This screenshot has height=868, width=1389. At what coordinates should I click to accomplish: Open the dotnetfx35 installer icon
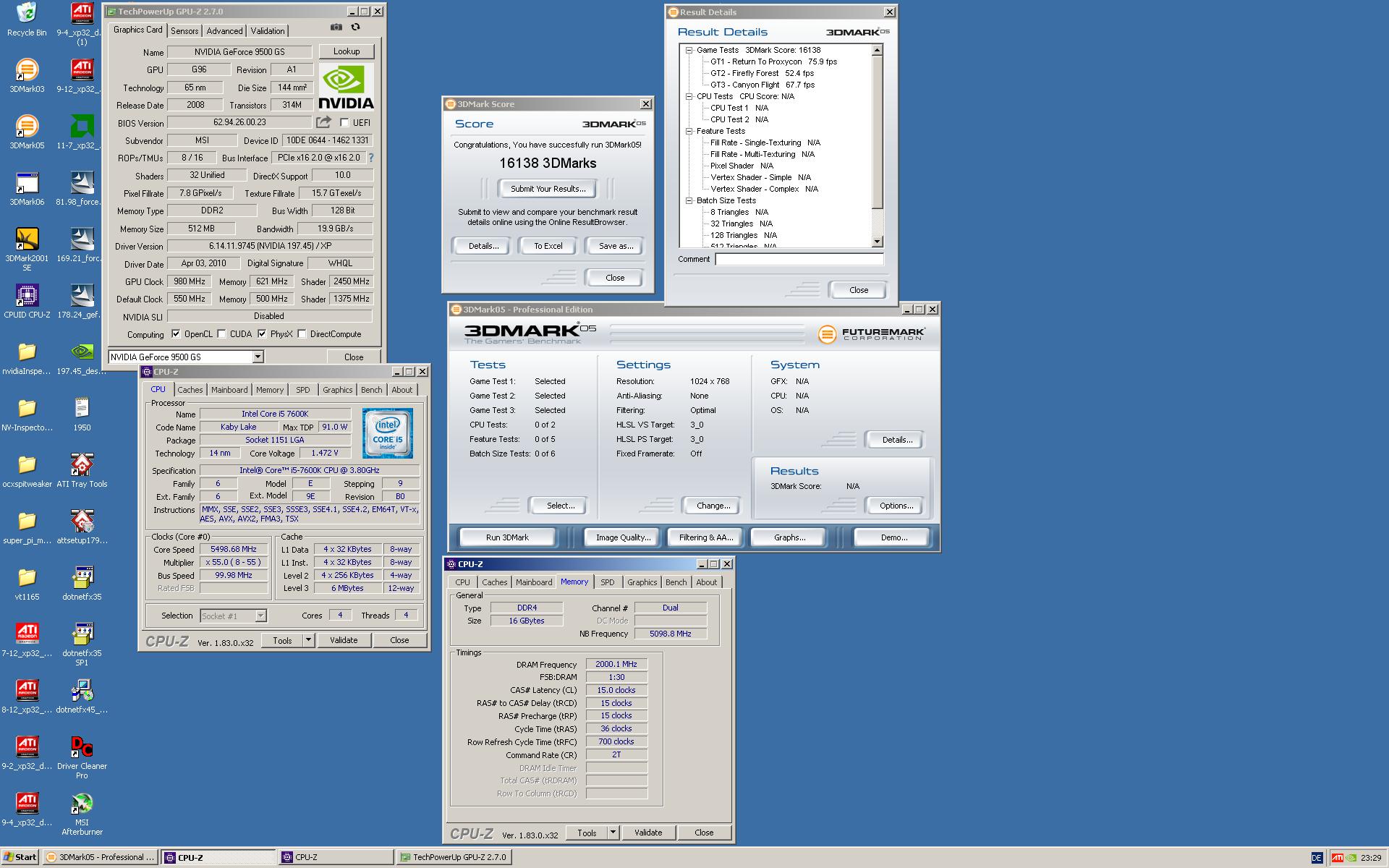coord(82,584)
